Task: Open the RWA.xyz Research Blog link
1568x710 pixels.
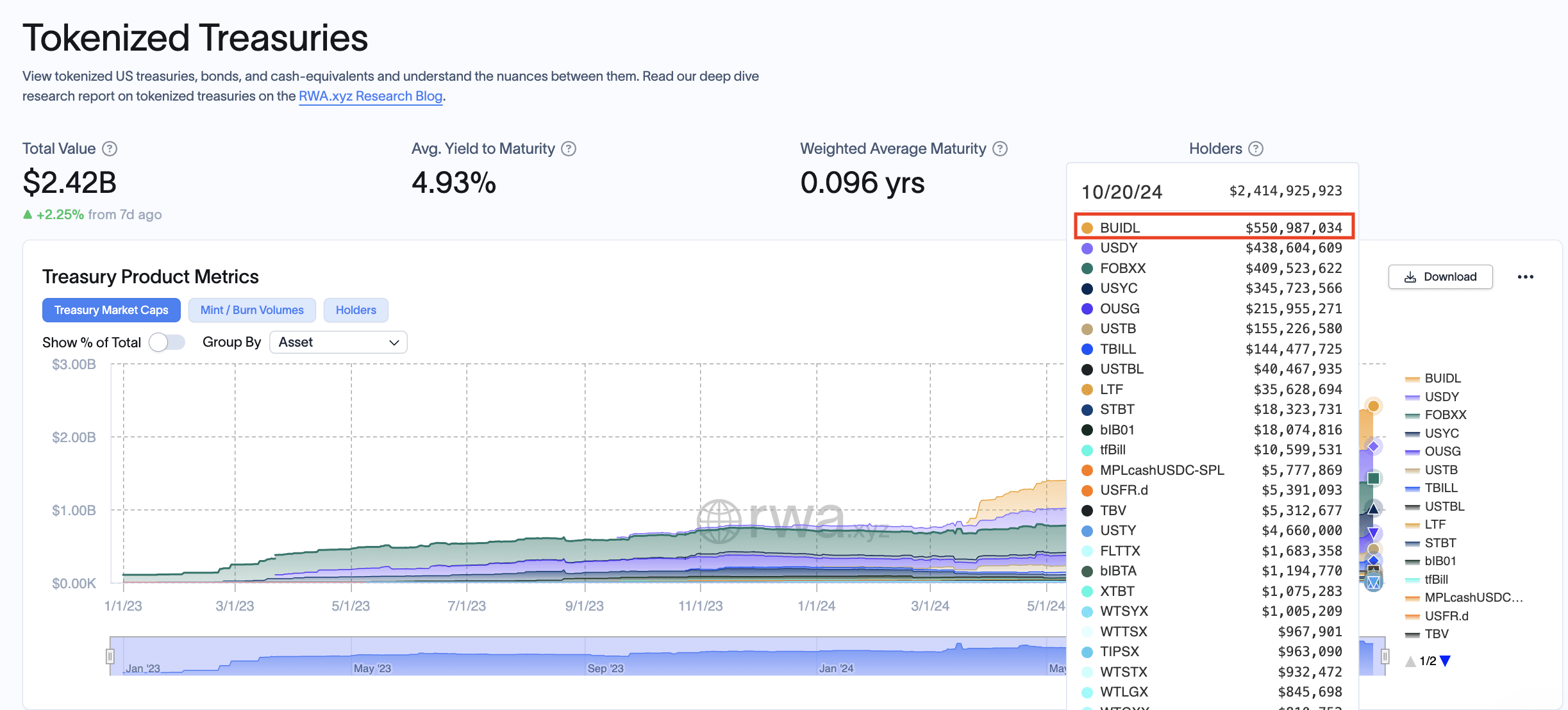Action: [371, 96]
